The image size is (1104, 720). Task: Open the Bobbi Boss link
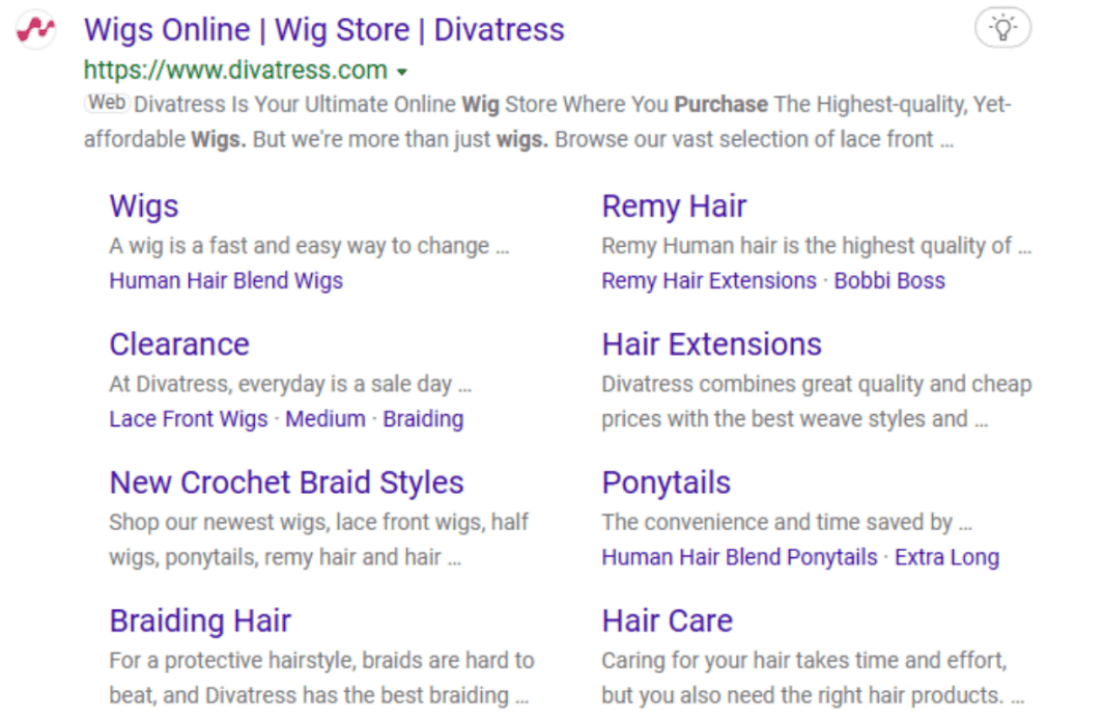point(889,281)
